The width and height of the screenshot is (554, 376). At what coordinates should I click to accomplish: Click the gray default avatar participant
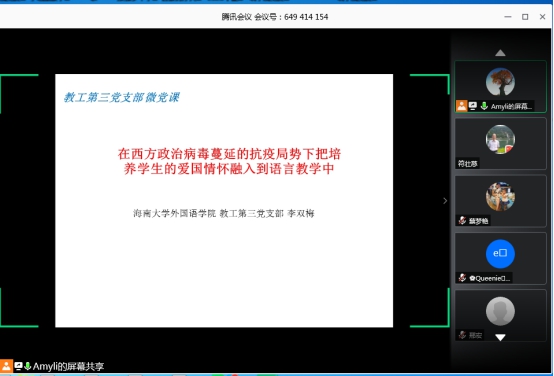coord(500,311)
